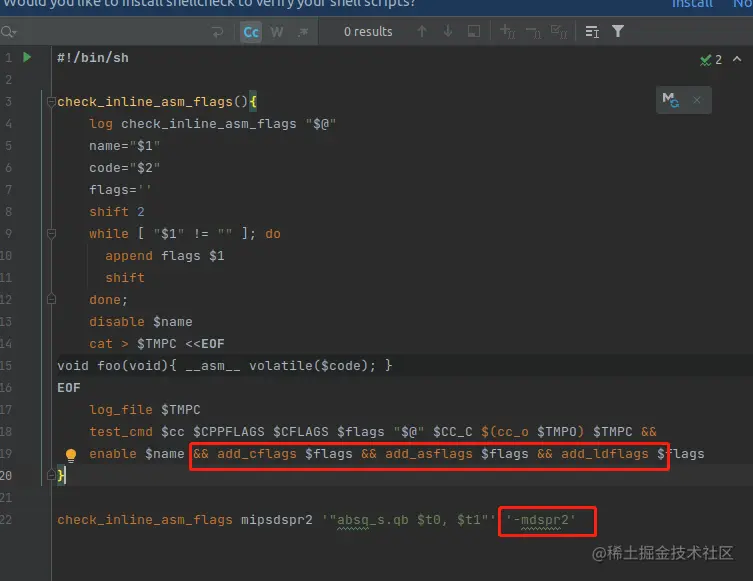Click the search magnifier history icon
The image size is (753, 581).
point(9,32)
